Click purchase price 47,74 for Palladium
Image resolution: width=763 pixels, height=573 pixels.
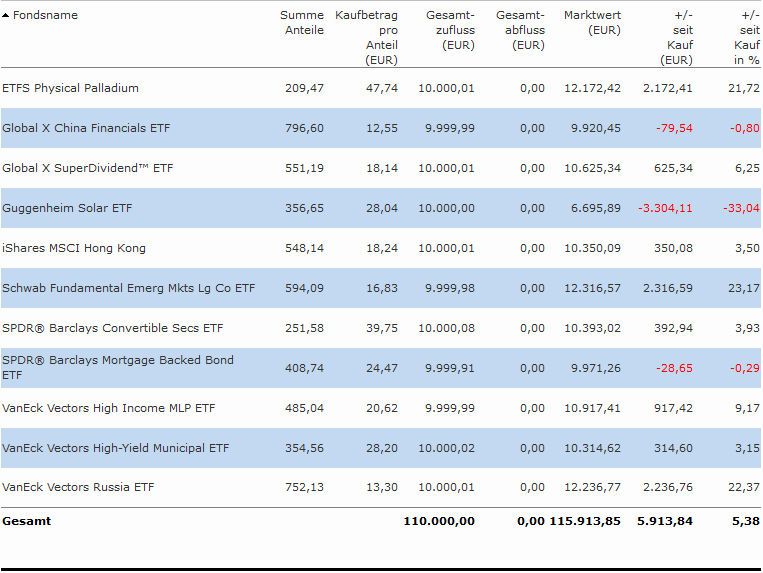(382, 88)
